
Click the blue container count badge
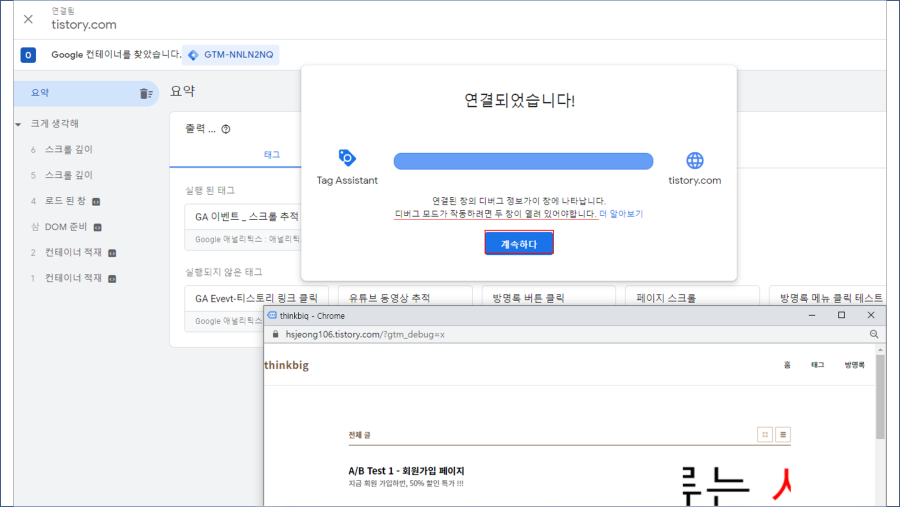tap(28, 55)
